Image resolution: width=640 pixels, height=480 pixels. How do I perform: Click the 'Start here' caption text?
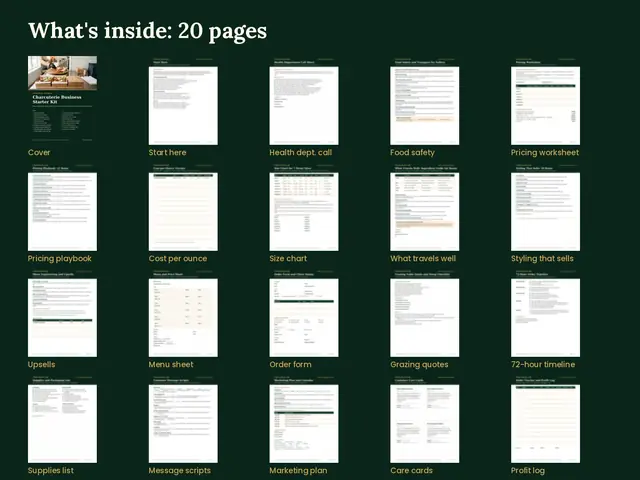coord(167,153)
